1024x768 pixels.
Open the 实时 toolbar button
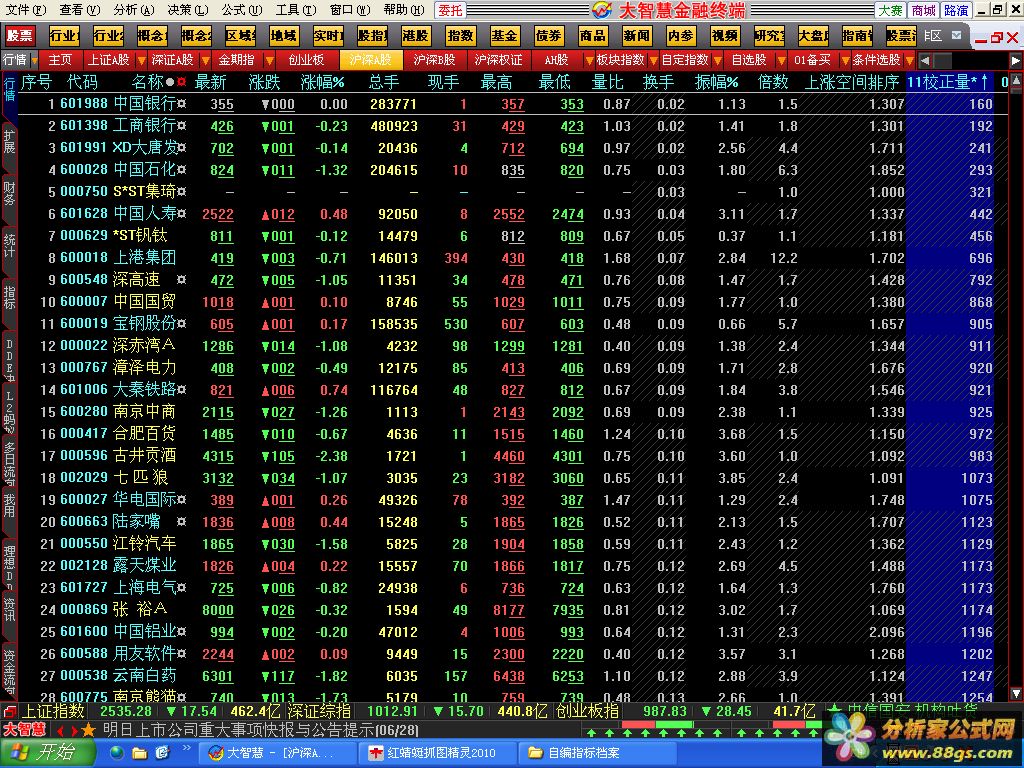(x=328, y=36)
